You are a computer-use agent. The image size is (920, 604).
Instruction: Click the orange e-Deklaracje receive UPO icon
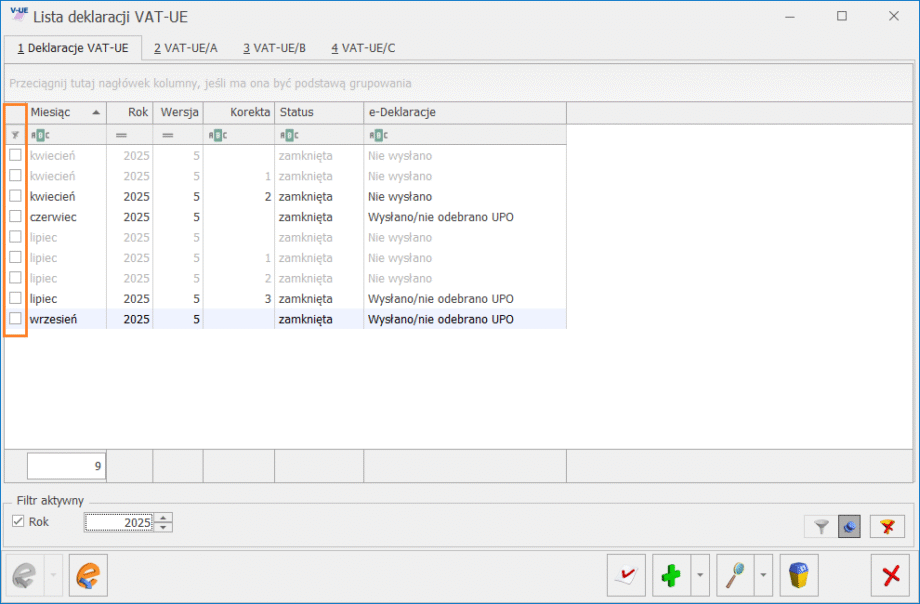coord(88,576)
